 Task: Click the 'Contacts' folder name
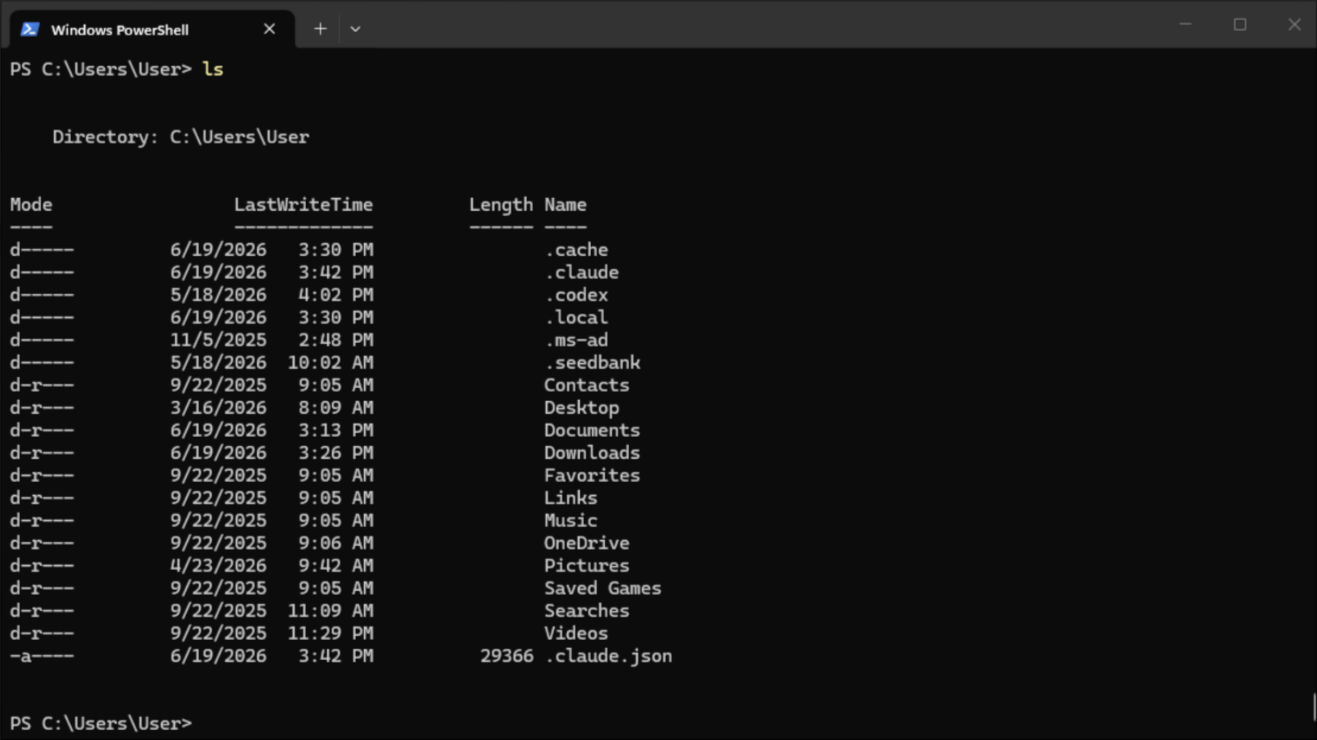[x=587, y=385]
